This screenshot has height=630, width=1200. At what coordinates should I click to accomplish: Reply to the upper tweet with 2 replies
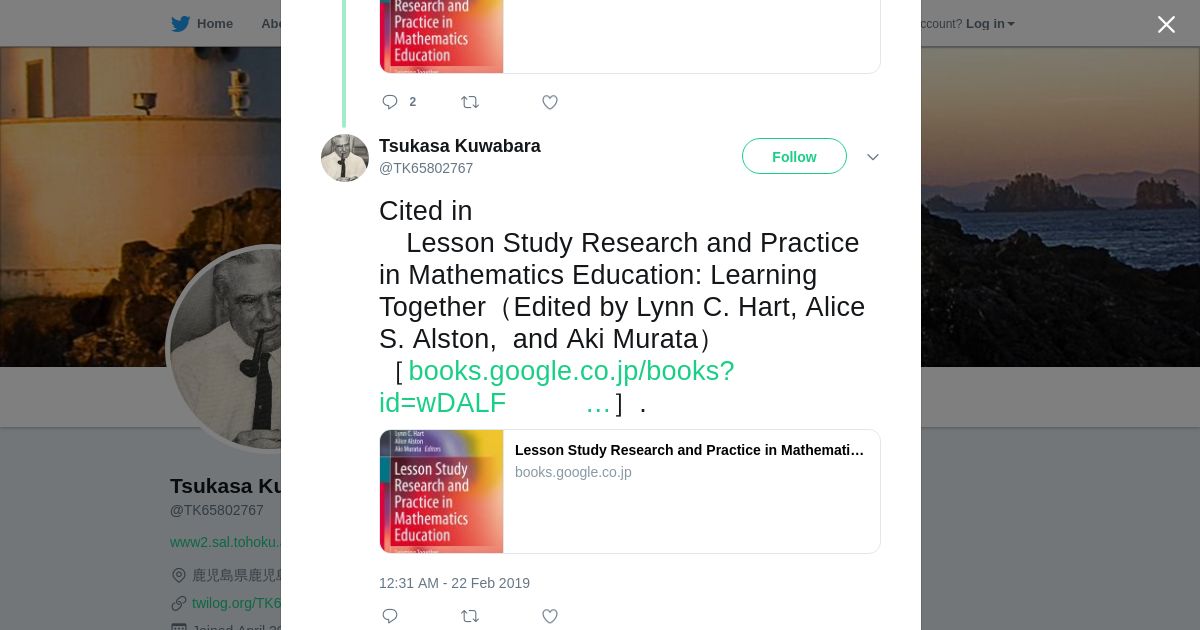pos(390,102)
